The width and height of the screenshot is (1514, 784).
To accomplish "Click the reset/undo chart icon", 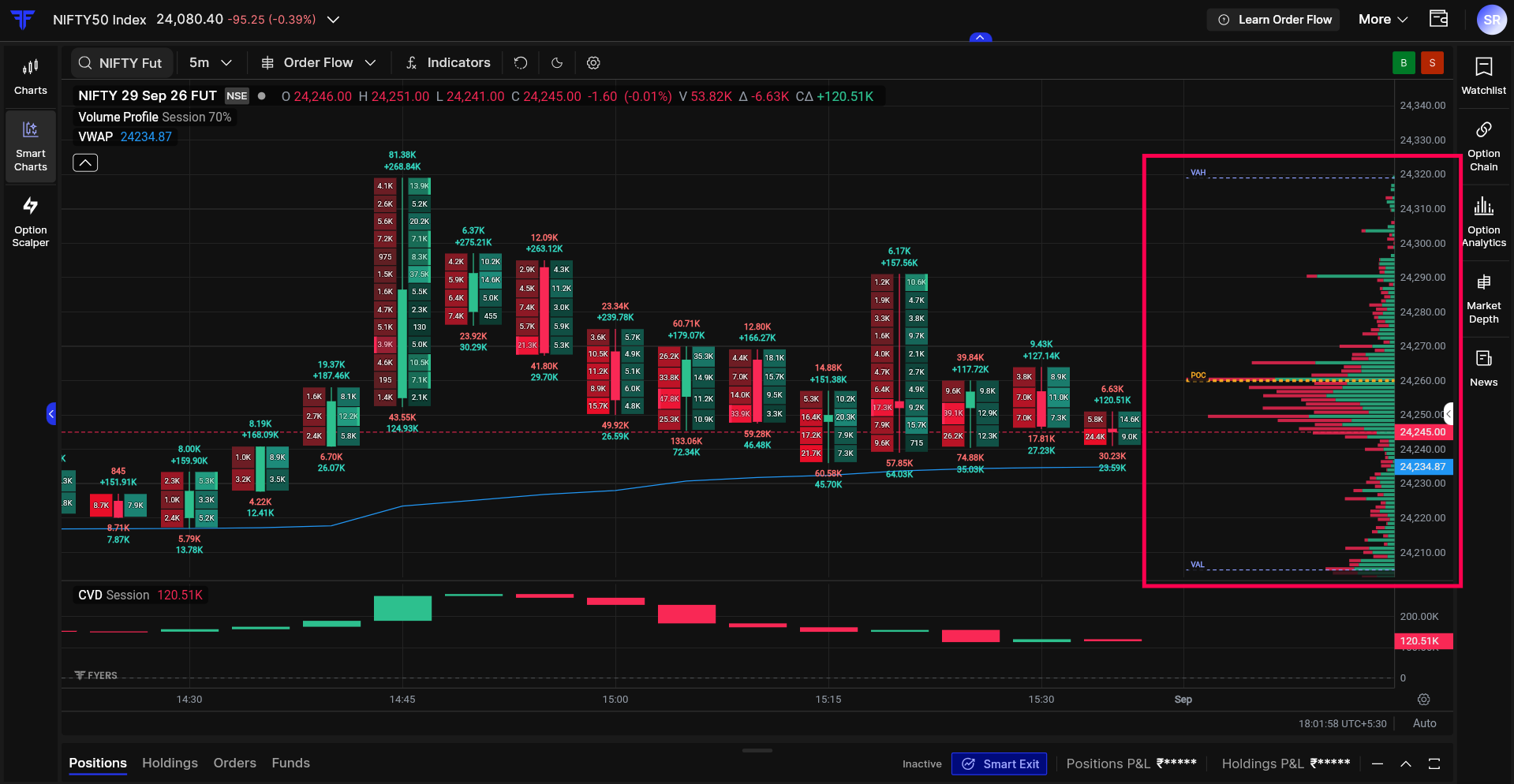I will tap(521, 63).
